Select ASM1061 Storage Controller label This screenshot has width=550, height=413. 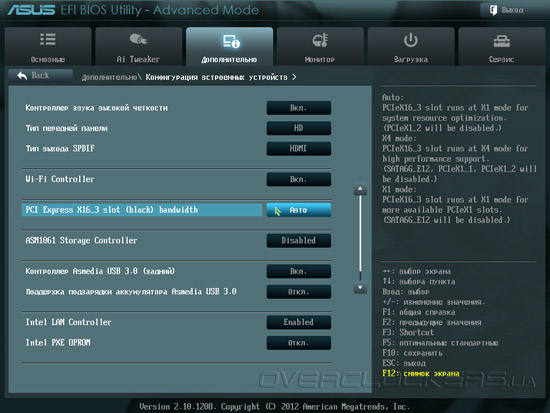click(x=81, y=241)
